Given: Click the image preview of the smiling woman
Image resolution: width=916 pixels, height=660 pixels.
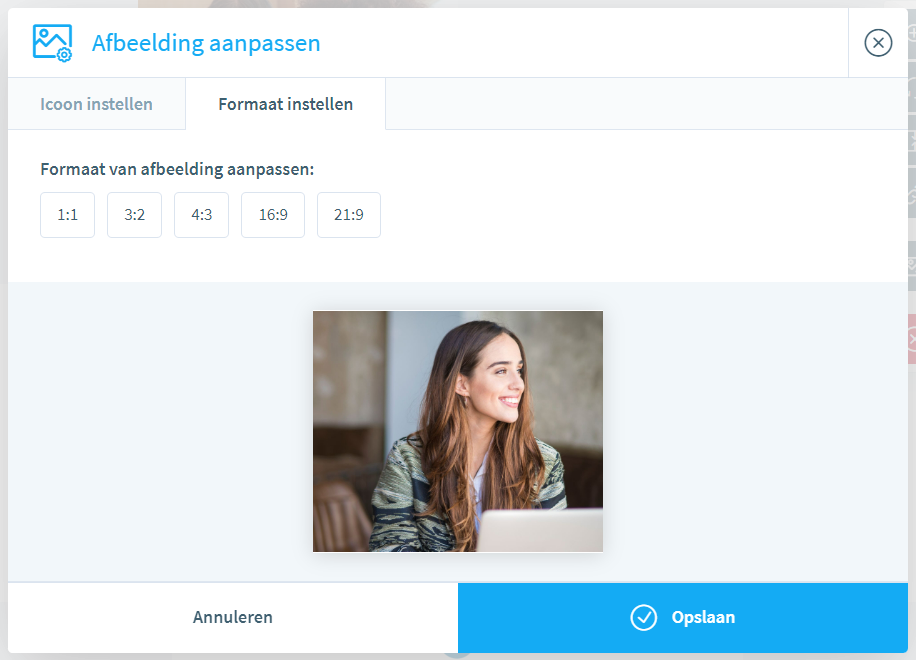Looking at the screenshot, I should 457,431.
